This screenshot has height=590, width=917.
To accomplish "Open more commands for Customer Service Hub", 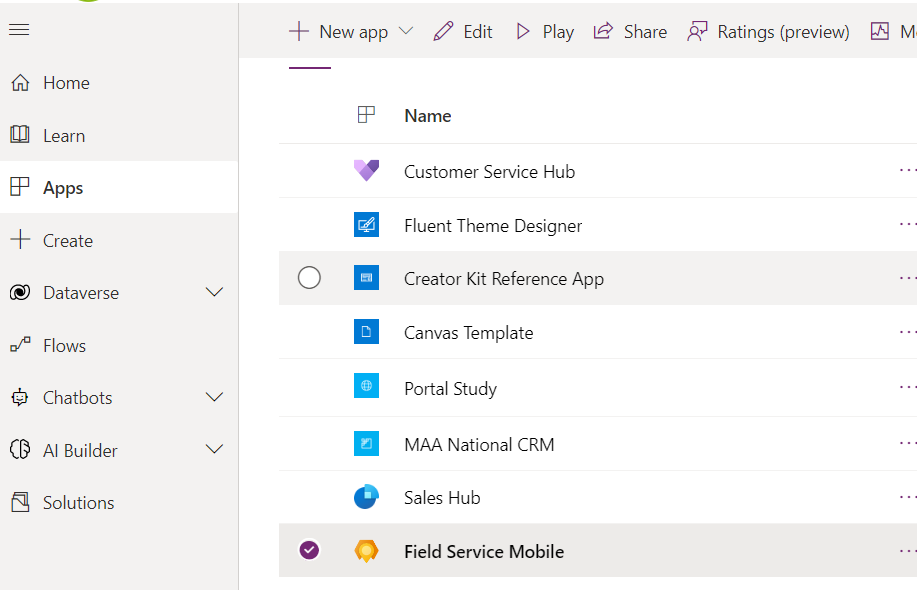I will 908,170.
